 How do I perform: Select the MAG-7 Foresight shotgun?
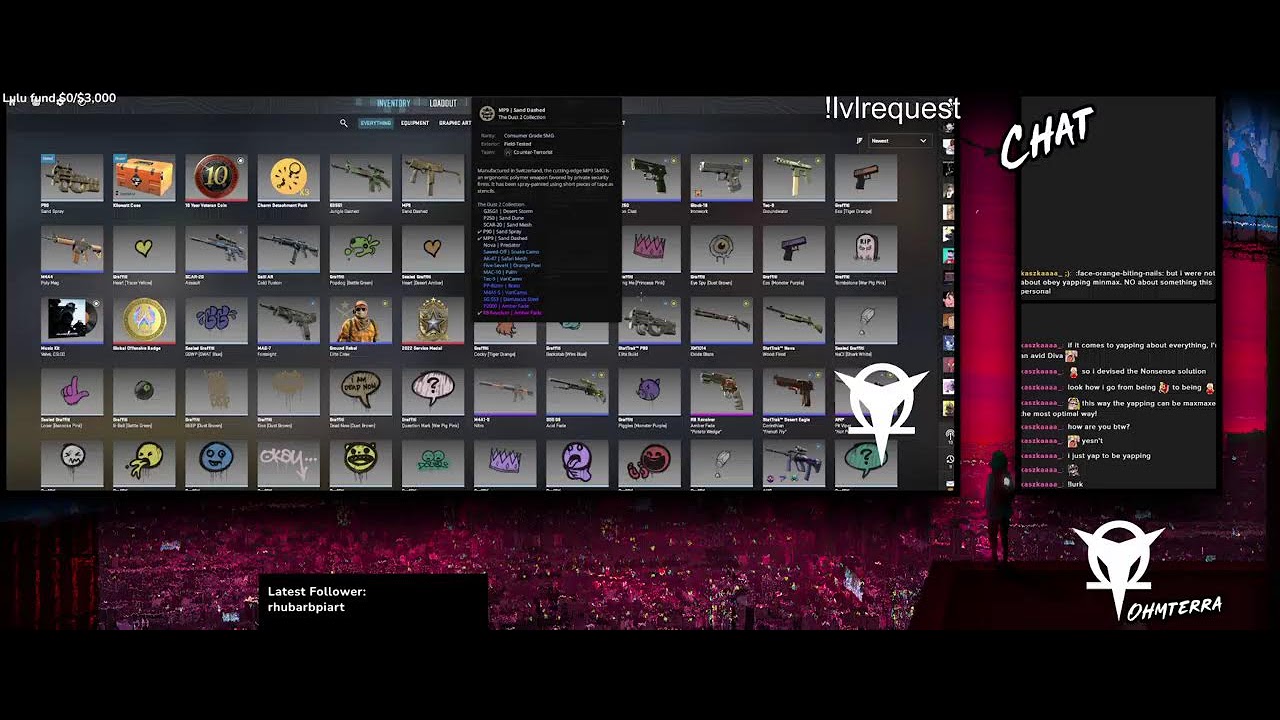(288, 320)
